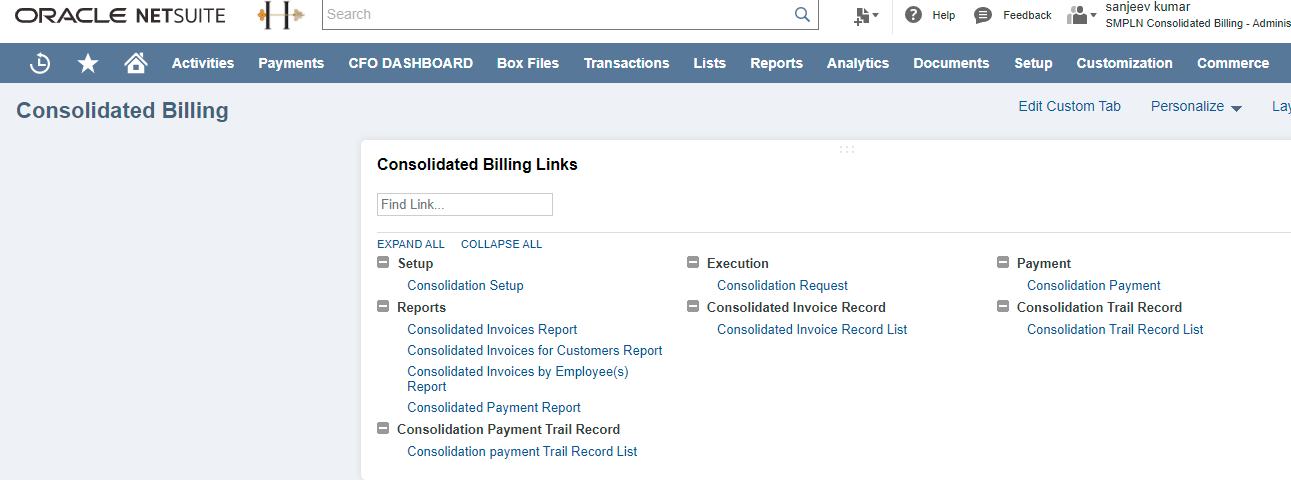Open the Documents menu

pos(951,63)
